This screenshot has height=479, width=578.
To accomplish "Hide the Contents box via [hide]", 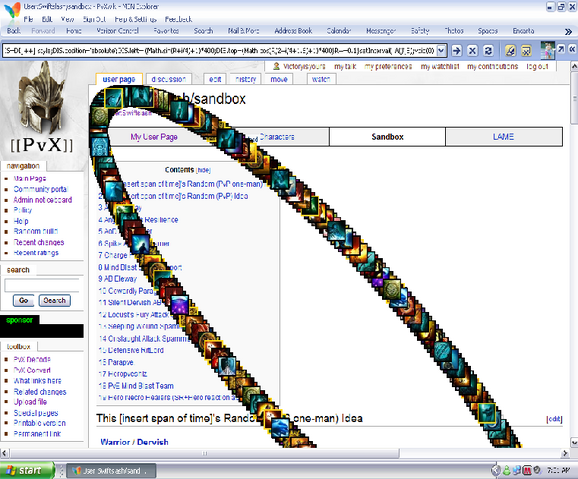I will pyautogui.click(x=203, y=170).
